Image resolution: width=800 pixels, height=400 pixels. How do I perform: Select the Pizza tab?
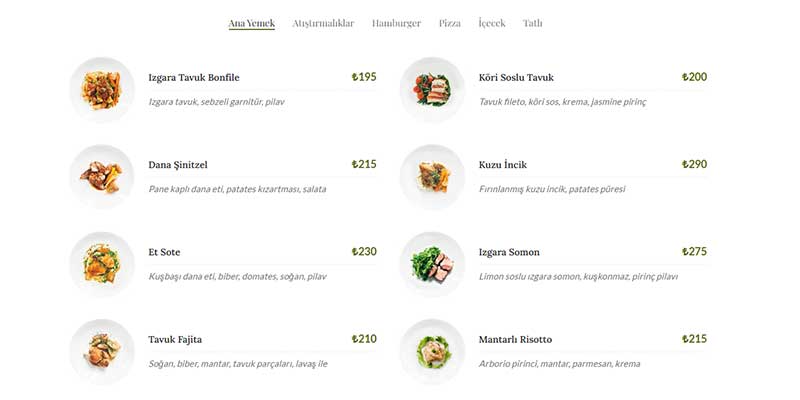pos(450,23)
